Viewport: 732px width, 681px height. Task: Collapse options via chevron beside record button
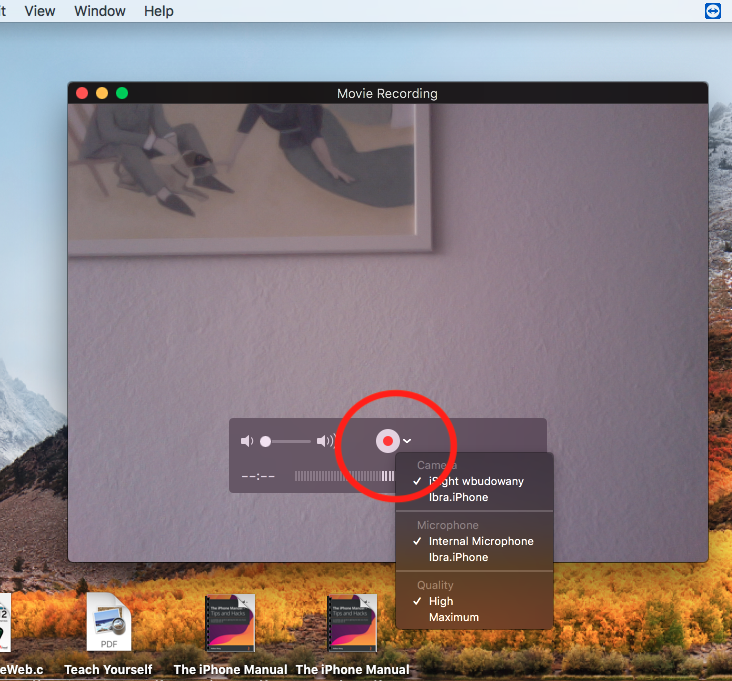click(x=408, y=441)
